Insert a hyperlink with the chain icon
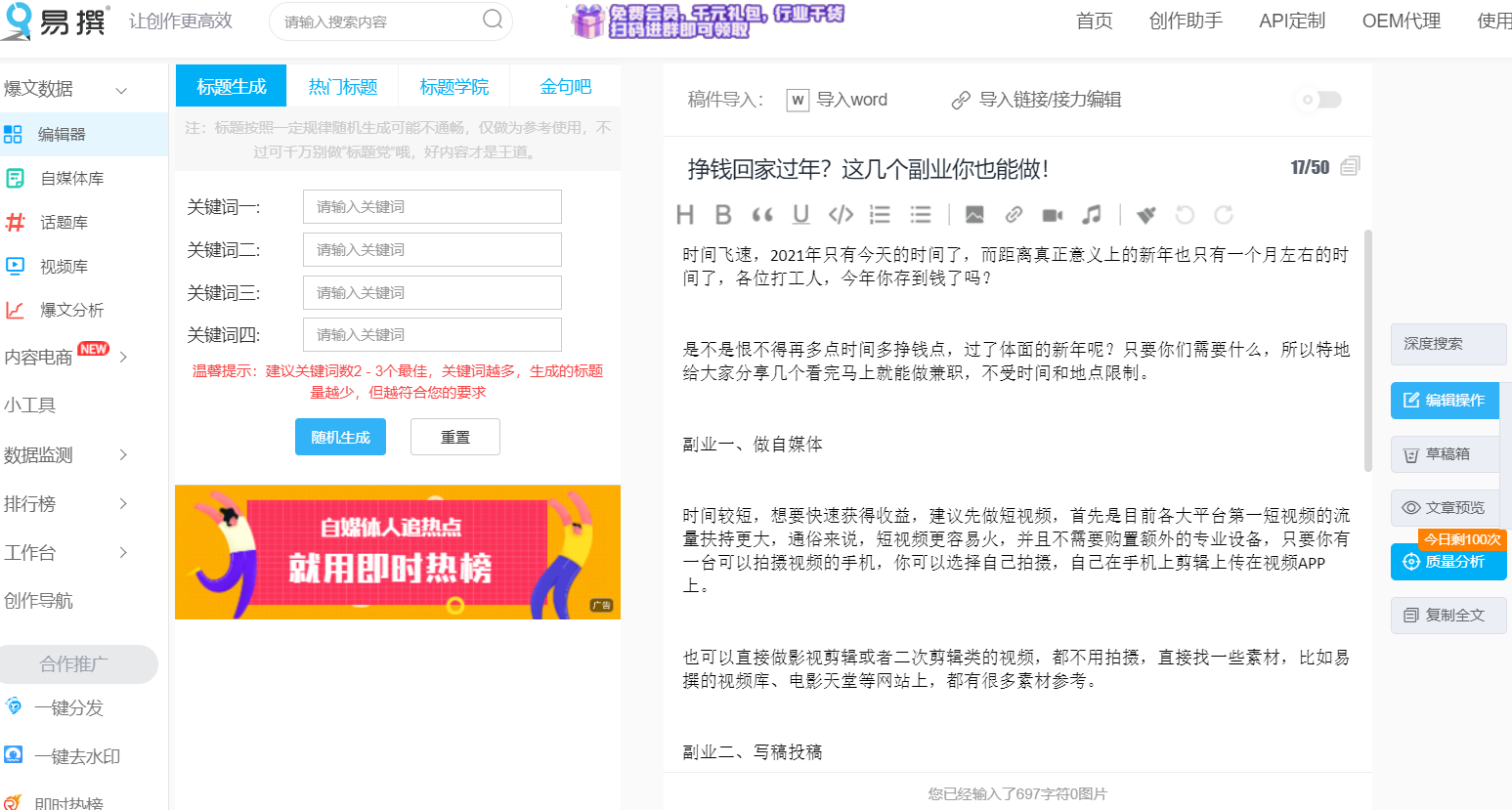 click(x=1014, y=215)
